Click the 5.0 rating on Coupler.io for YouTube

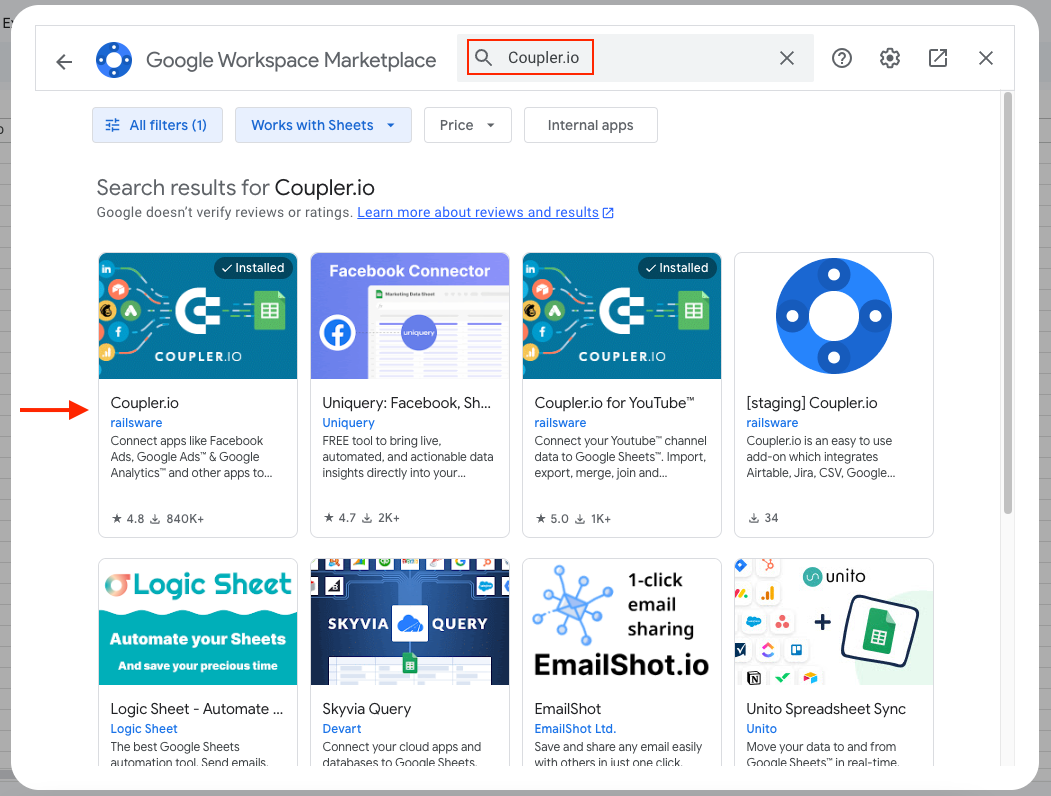552,519
